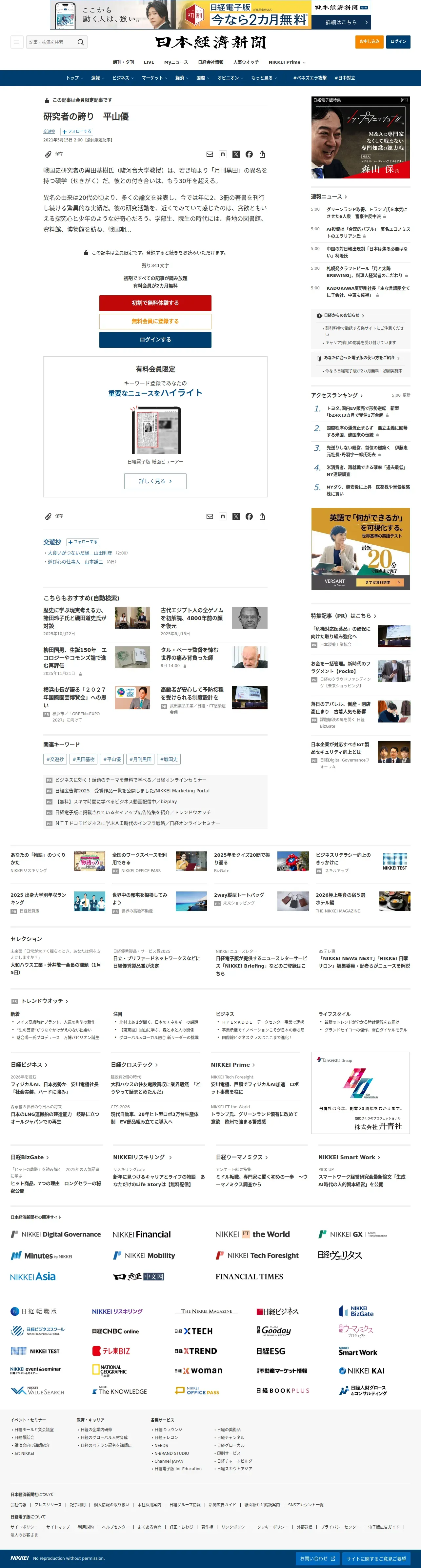Share to note, bottom icon row
Screen dimensions: 421x1568
pyautogui.click(x=223, y=516)
